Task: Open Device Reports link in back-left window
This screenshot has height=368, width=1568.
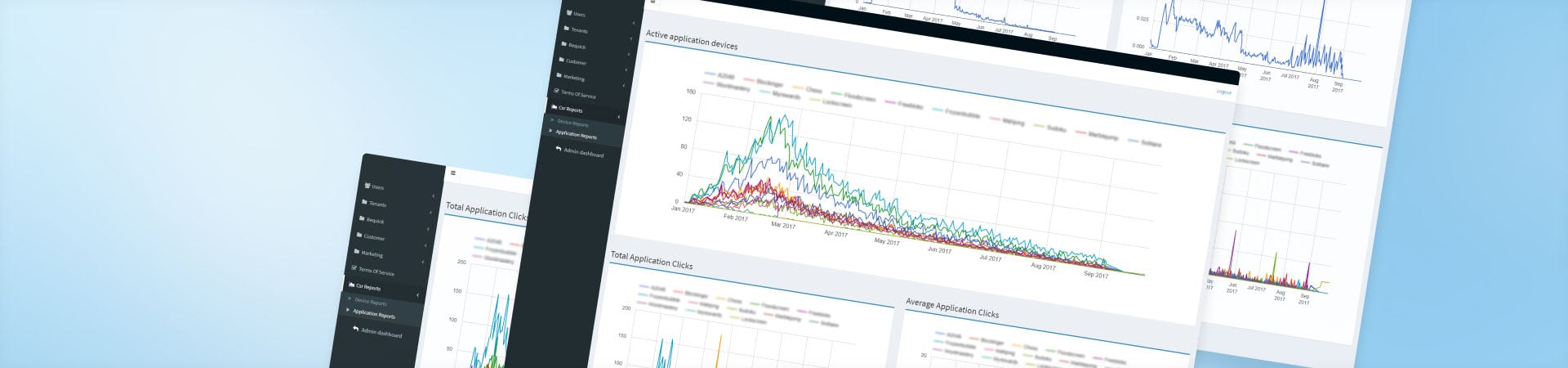Action: 371,302
